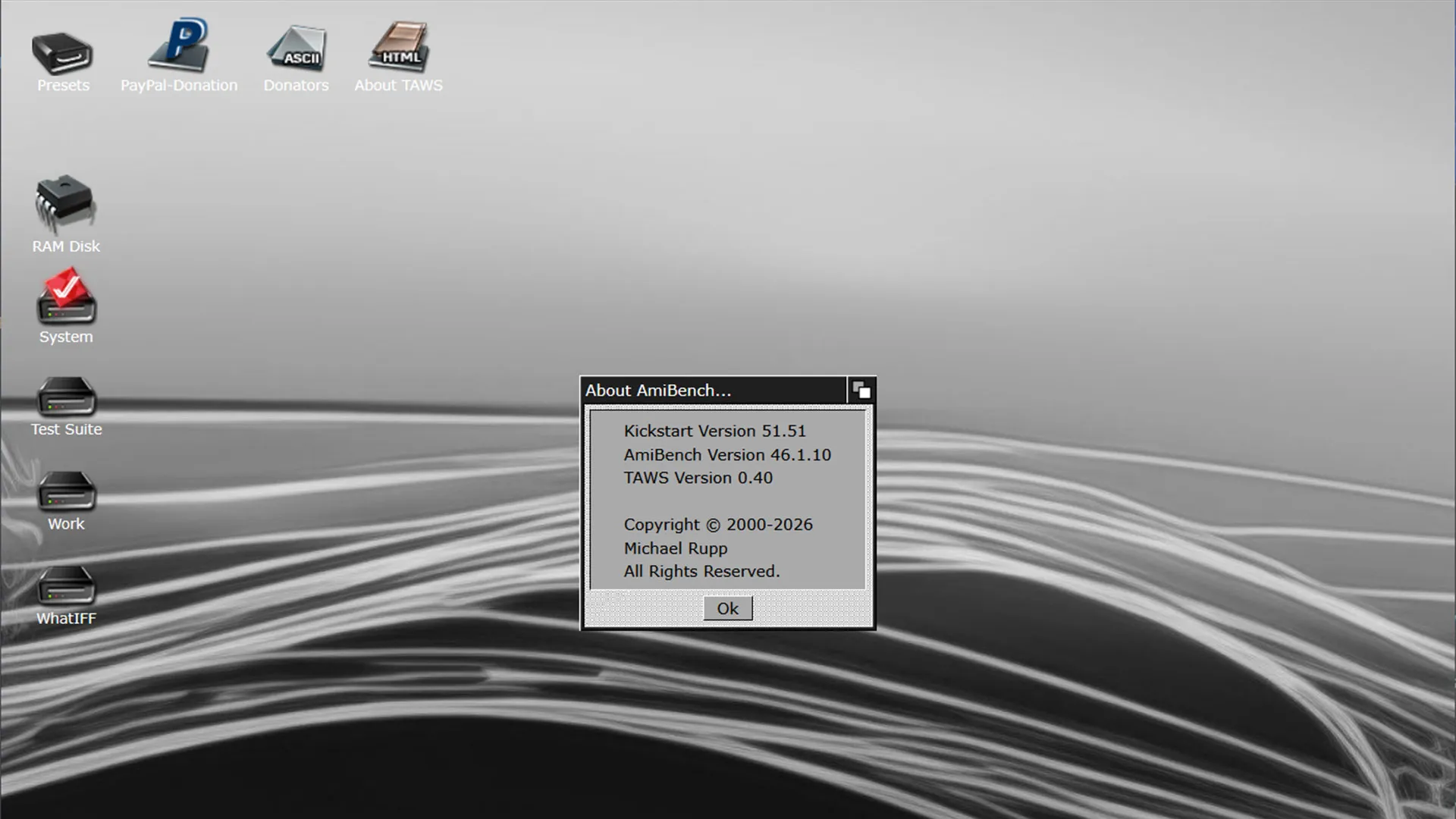1456x819 pixels.
Task: Click the All Rights Reserved text
Action: (701, 571)
